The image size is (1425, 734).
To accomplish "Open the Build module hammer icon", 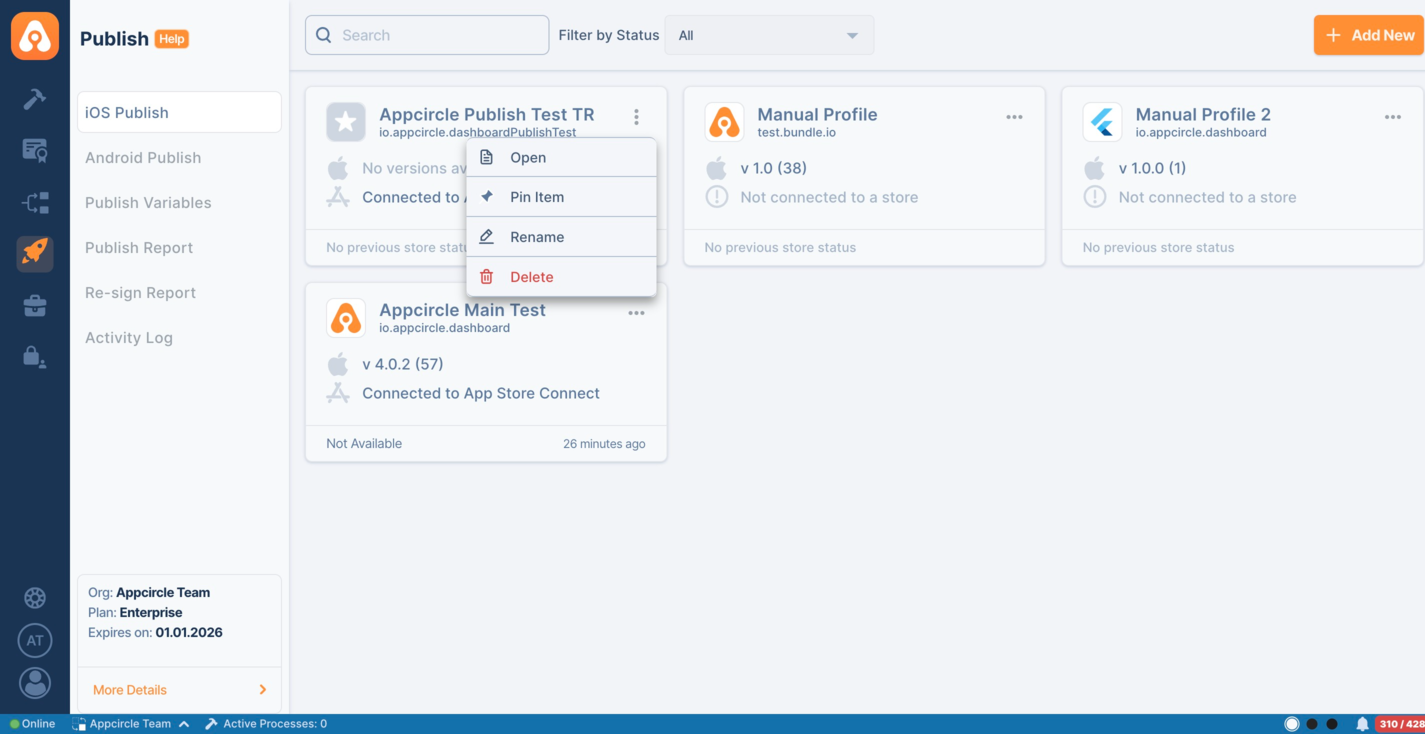I will click(35, 98).
